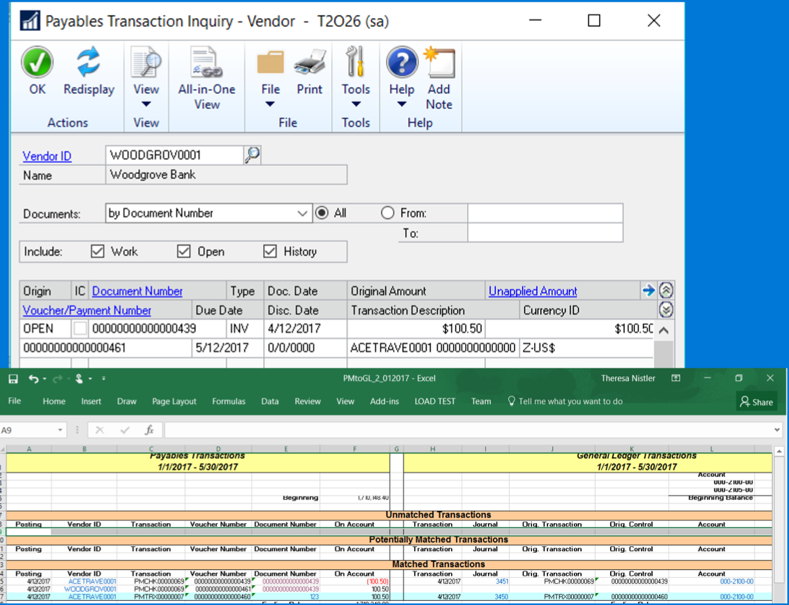Click the green OK checkmark icon
This screenshot has height=605, width=789.
click(x=37, y=63)
